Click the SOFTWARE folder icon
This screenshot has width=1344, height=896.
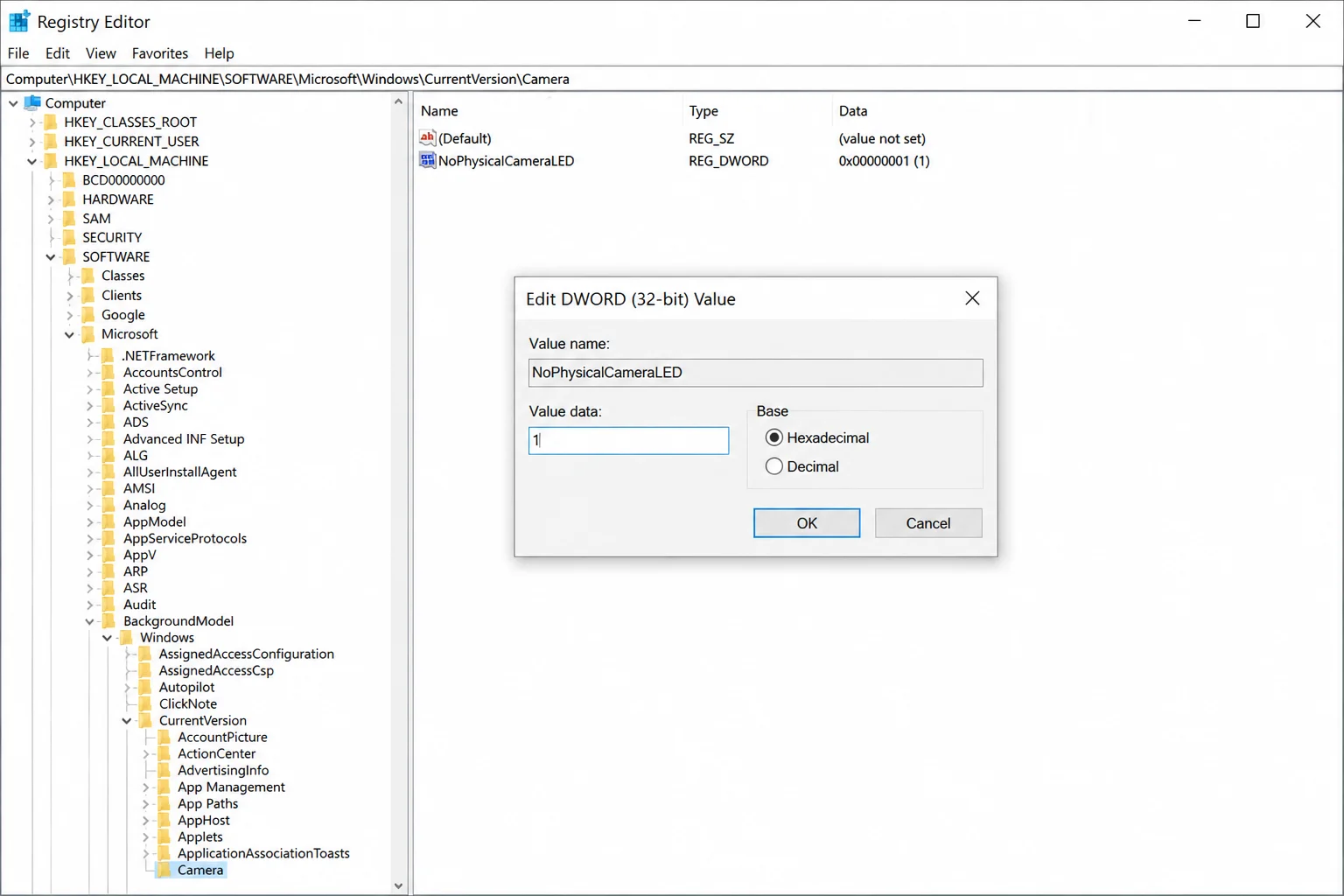click(x=70, y=256)
